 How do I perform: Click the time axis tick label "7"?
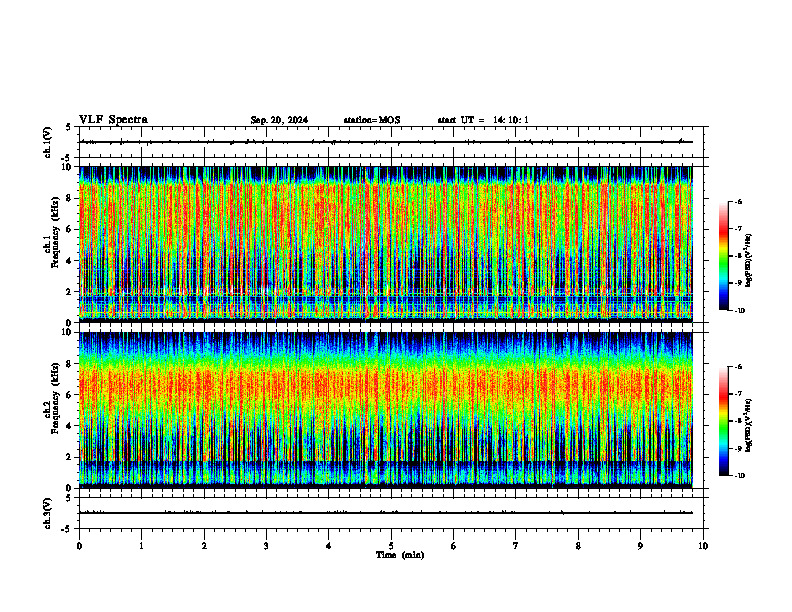(516, 546)
